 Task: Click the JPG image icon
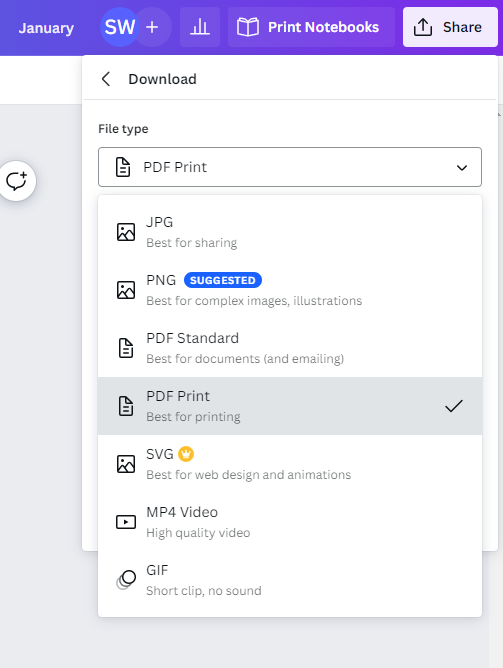(126, 232)
